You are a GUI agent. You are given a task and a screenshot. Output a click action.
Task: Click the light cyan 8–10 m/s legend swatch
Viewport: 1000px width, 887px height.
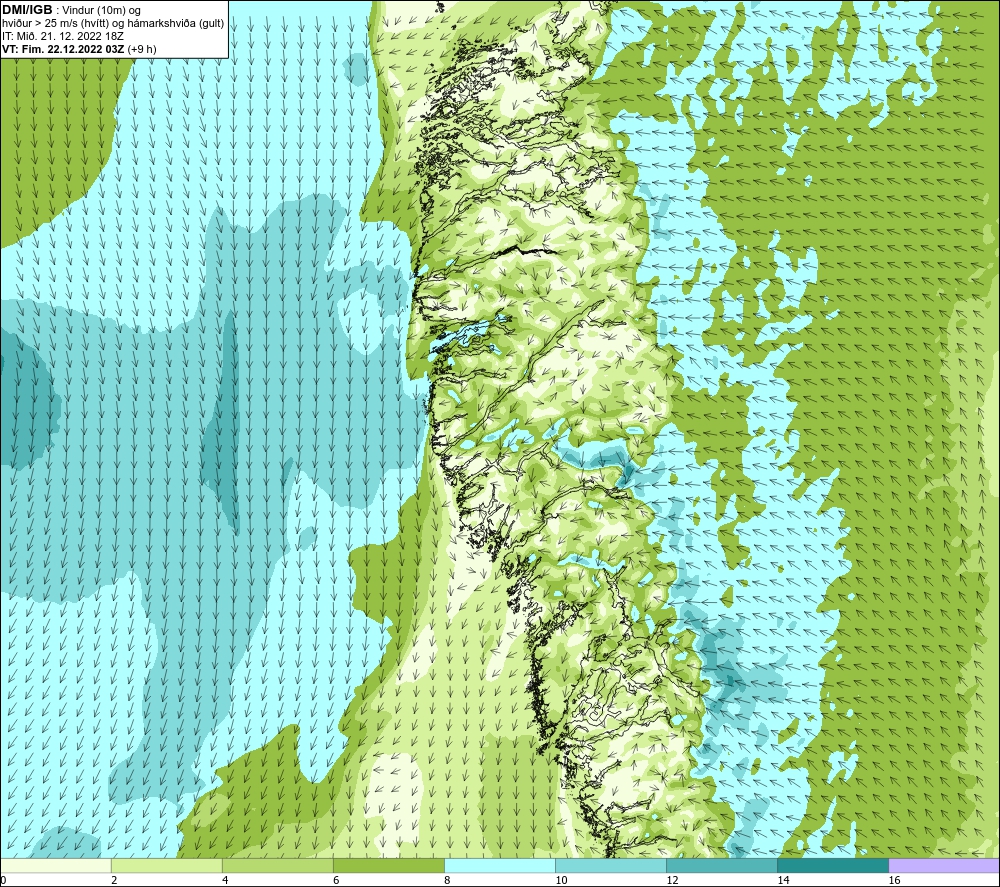500,865
